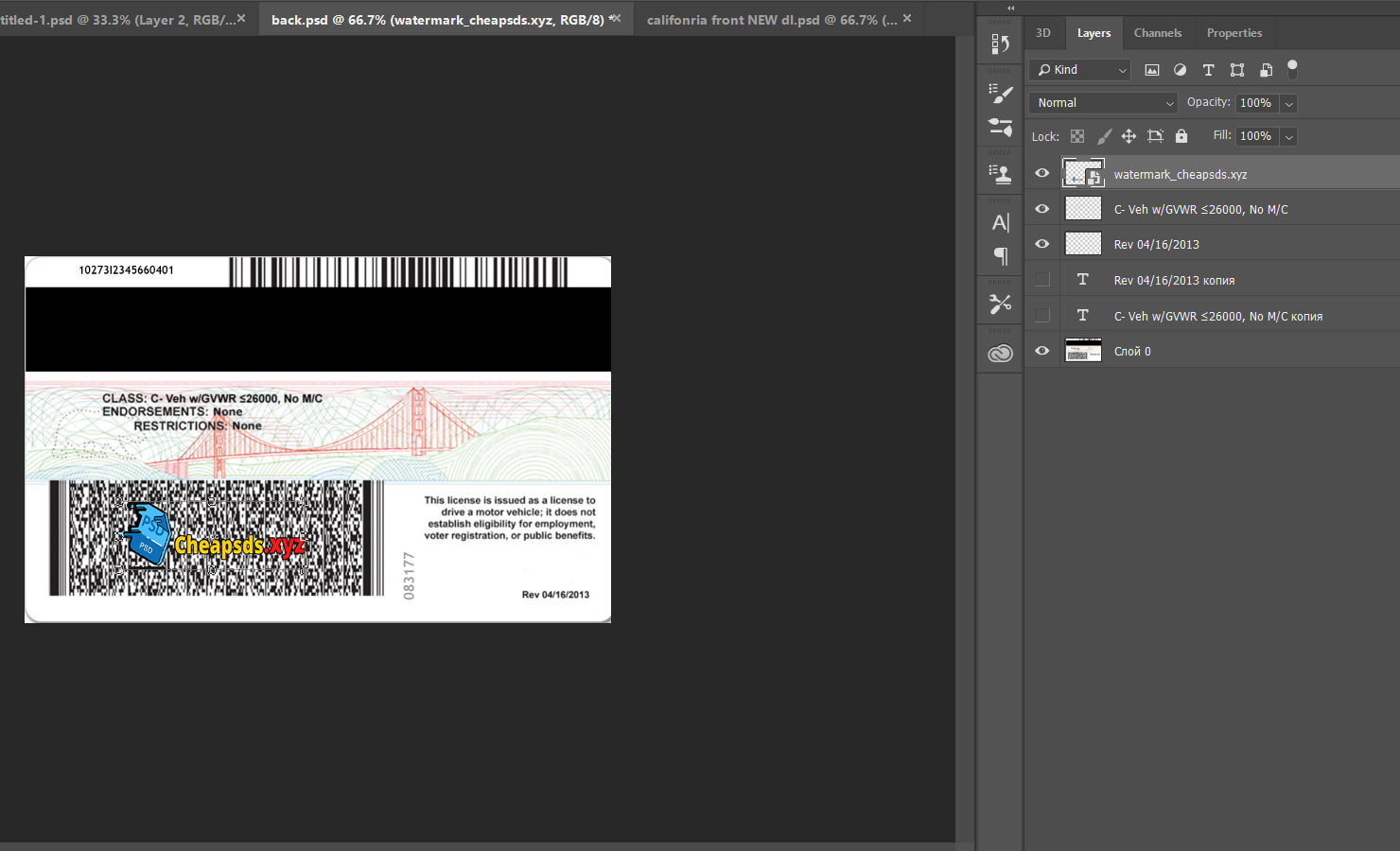
Task: Open the Brush Settings panel icon
Action: coord(1000,93)
